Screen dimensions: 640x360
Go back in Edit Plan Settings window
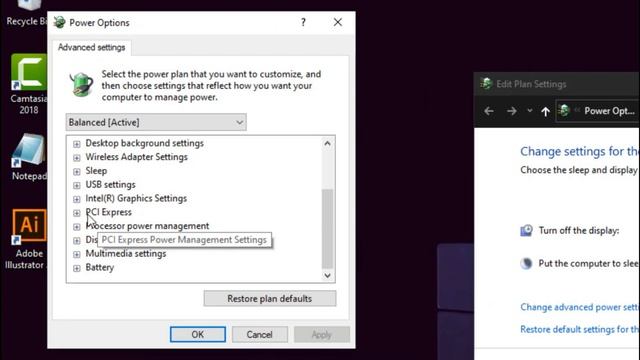[489, 111]
